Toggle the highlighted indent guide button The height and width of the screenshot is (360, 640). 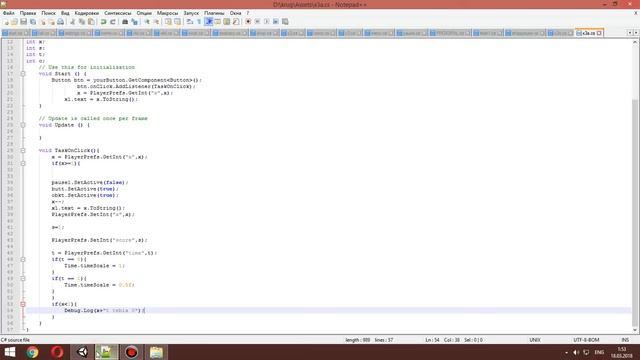pos(209,22)
